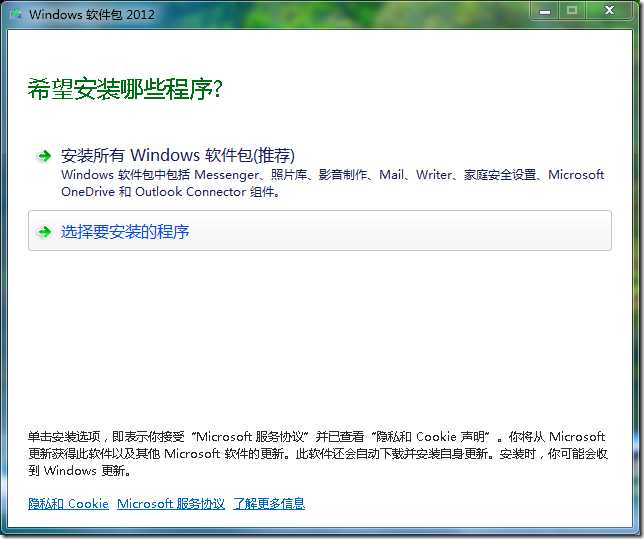Viewport: 644px width, 539px height.
Task: Click the green arrow beside 安装所有 Windows 软件包
Action: (44, 156)
